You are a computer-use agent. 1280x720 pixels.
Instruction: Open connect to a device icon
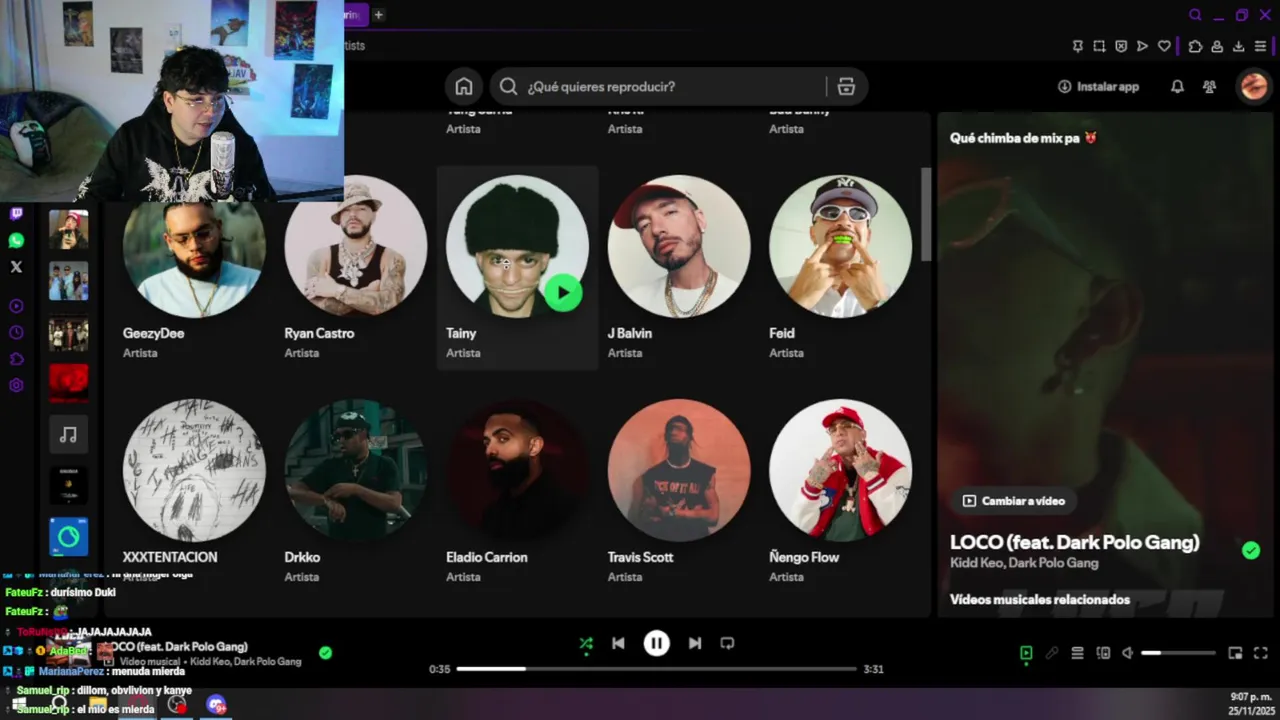pos(1103,653)
